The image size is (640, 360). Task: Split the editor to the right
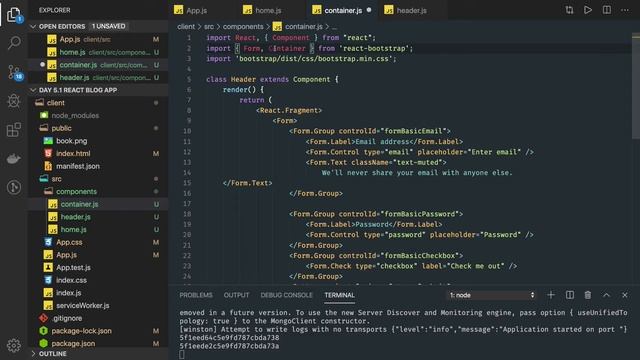[x=607, y=10]
